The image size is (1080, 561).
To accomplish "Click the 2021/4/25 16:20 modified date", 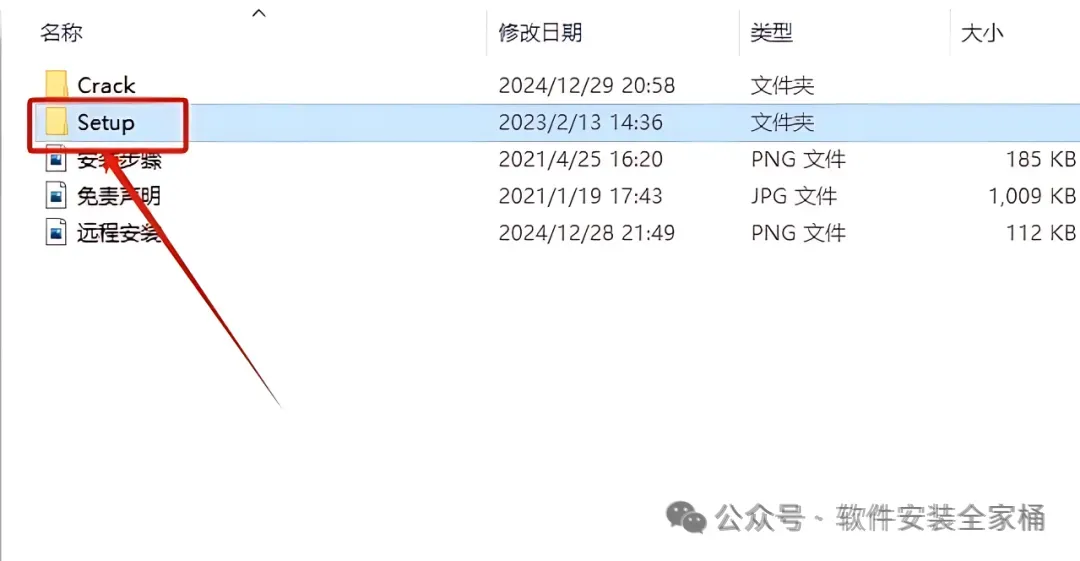I will point(581,159).
